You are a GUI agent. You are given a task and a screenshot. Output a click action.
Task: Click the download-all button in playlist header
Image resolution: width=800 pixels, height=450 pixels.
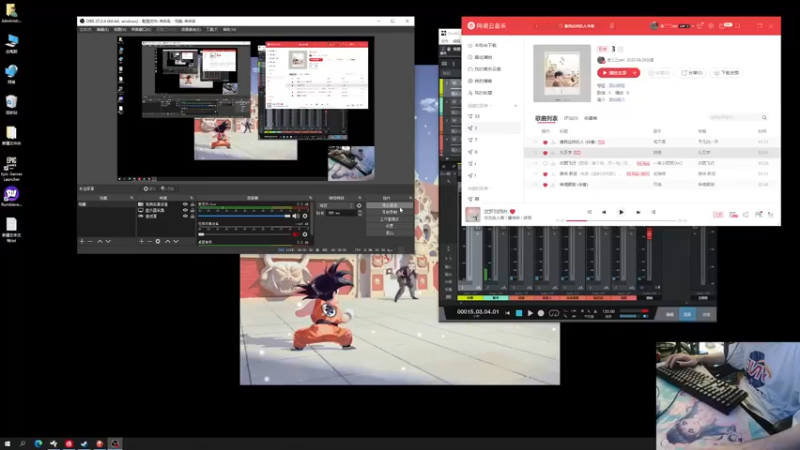[x=727, y=73]
